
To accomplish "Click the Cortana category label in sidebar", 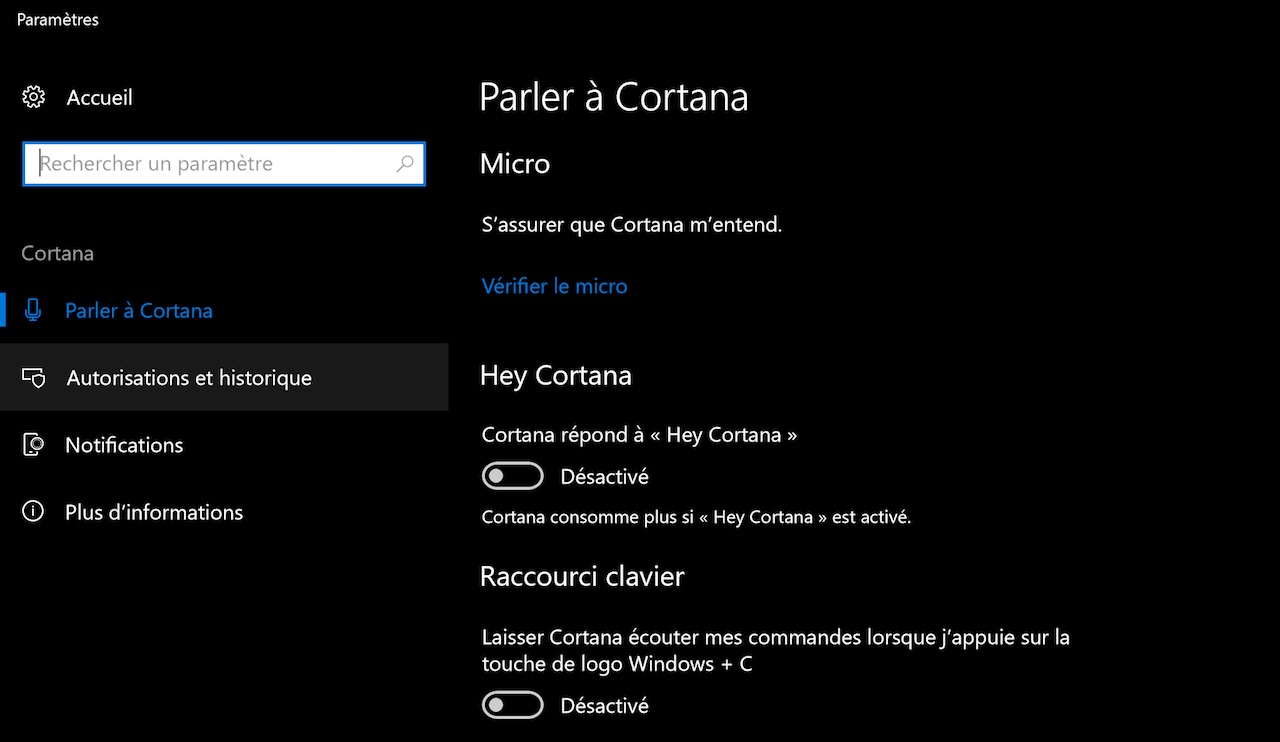I will coord(57,253).
